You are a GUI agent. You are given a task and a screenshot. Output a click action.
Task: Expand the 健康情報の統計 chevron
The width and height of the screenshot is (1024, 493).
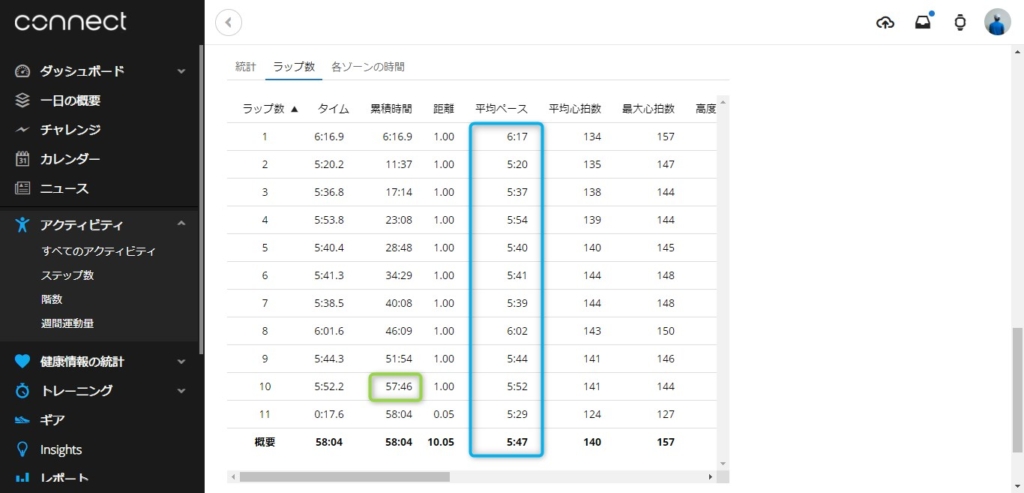click(x=181, y=362)
